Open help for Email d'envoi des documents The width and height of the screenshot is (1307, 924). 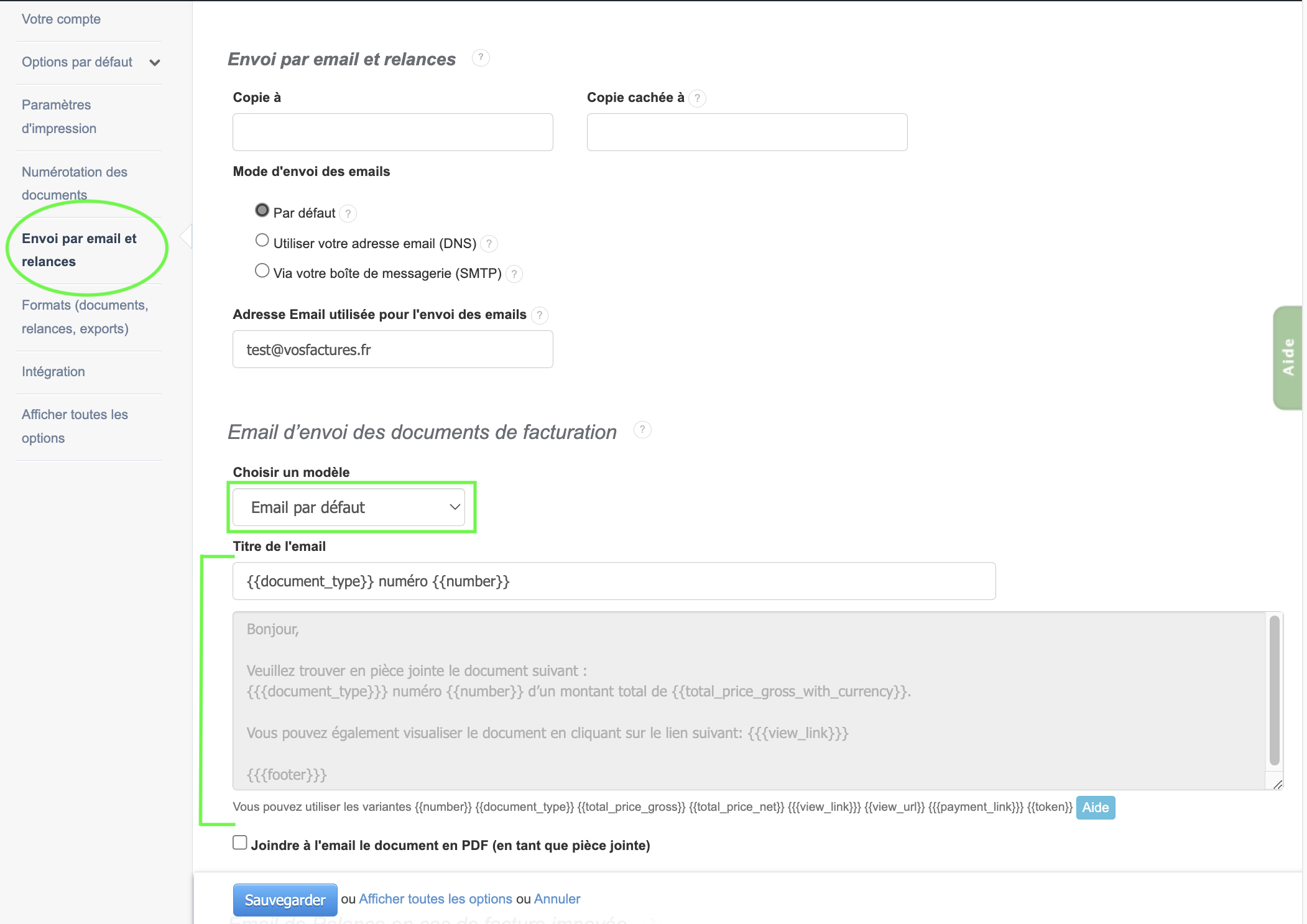(642, 429)
